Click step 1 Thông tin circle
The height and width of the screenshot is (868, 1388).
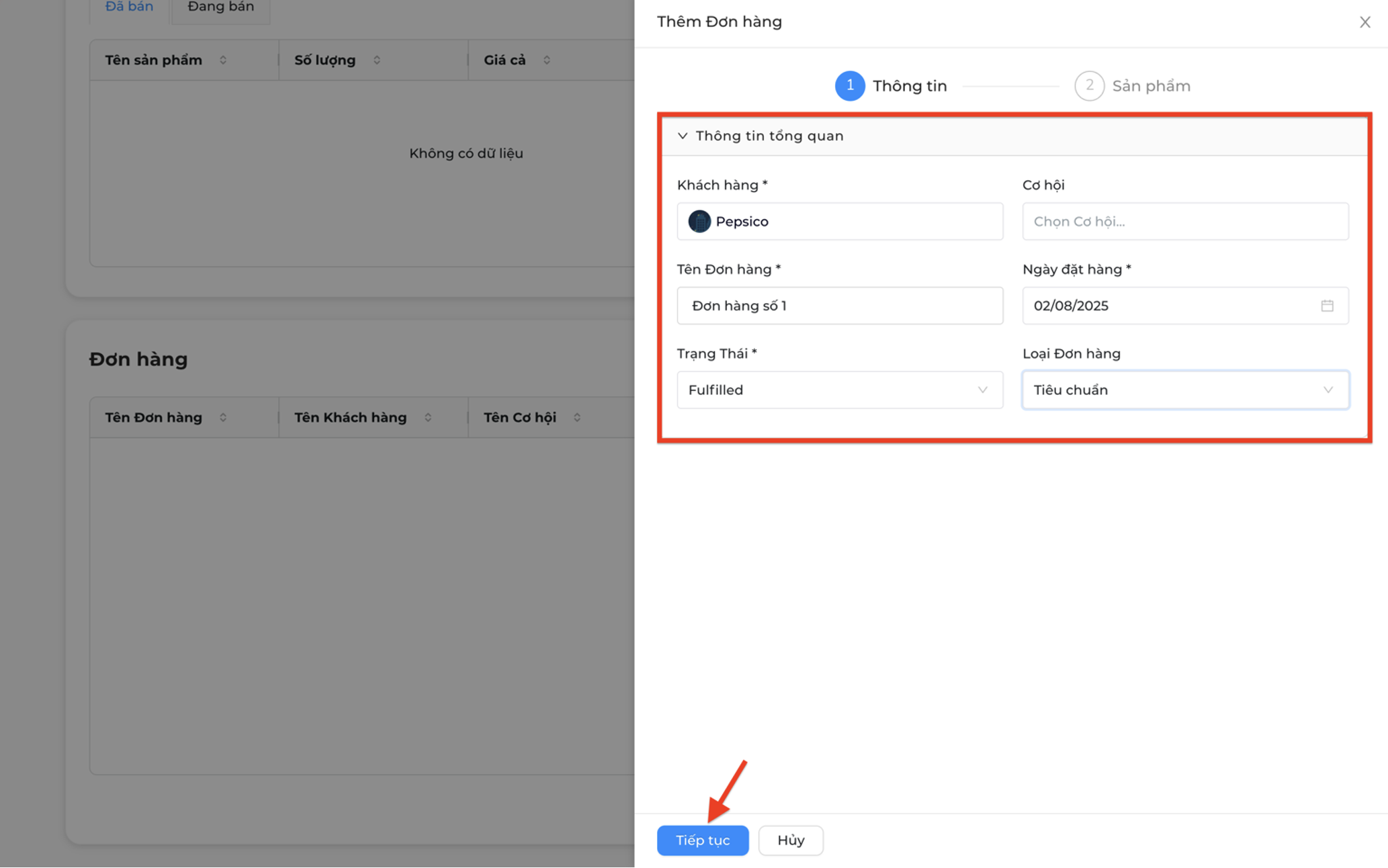point(850,86)
